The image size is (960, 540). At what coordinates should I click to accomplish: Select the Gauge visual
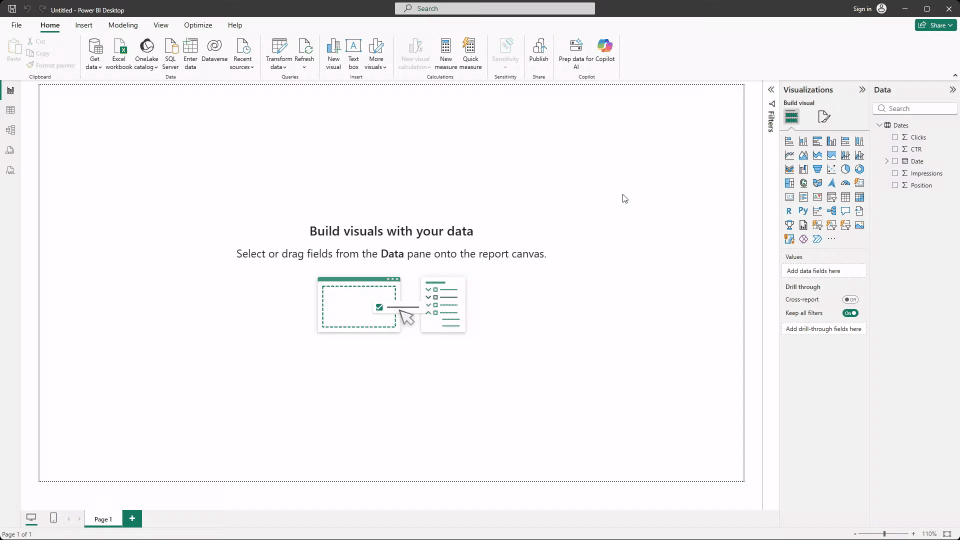click(x=846, y=183)
